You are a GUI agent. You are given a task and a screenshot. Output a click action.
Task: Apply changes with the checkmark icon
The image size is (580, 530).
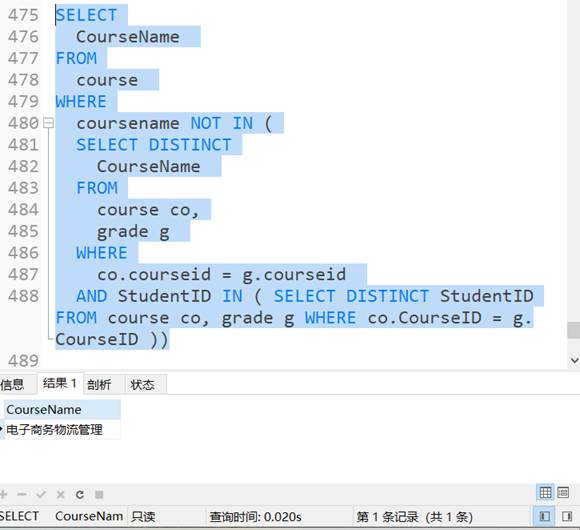click(41, 494)
